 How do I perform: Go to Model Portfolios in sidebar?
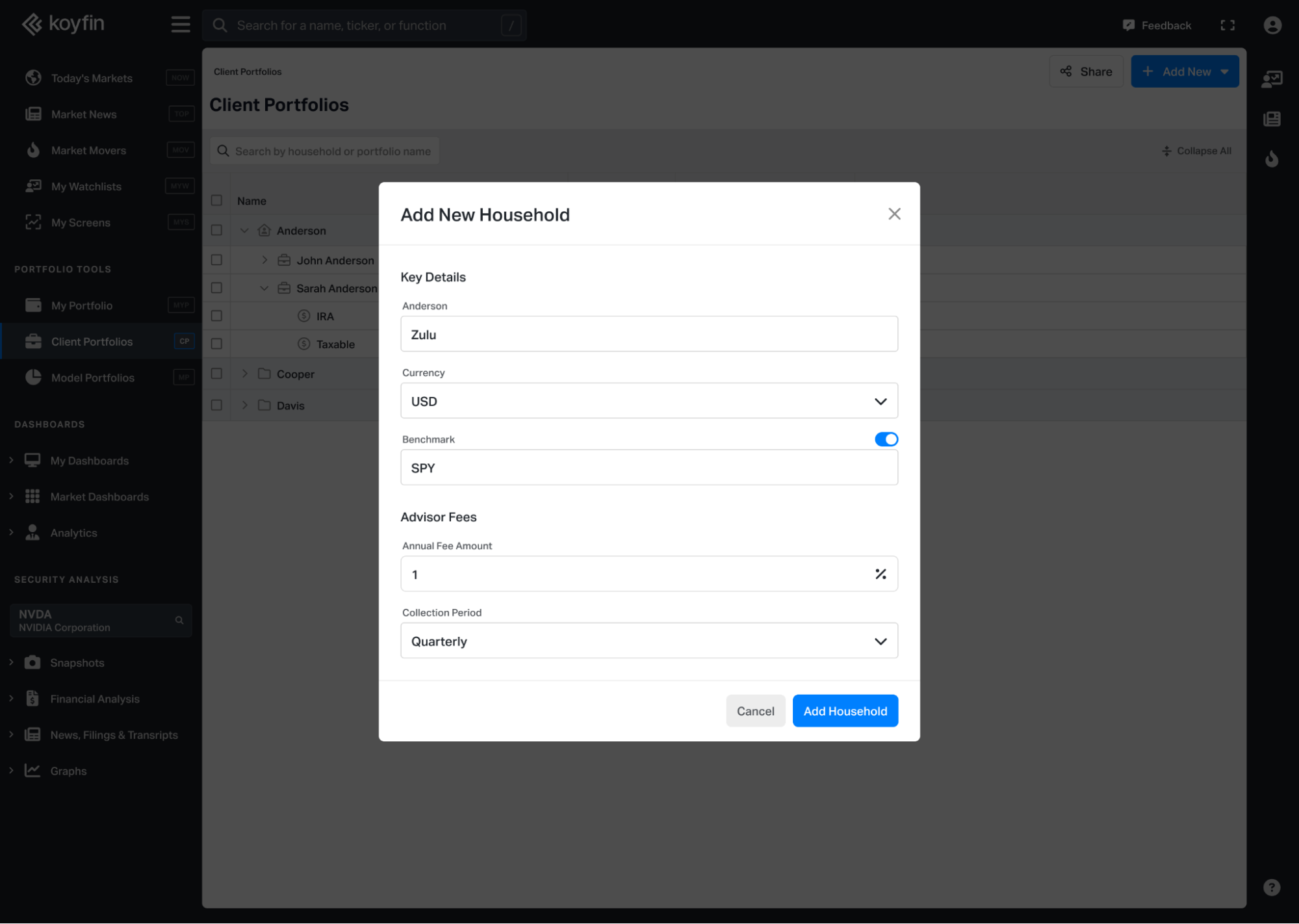tap(92, 378)
